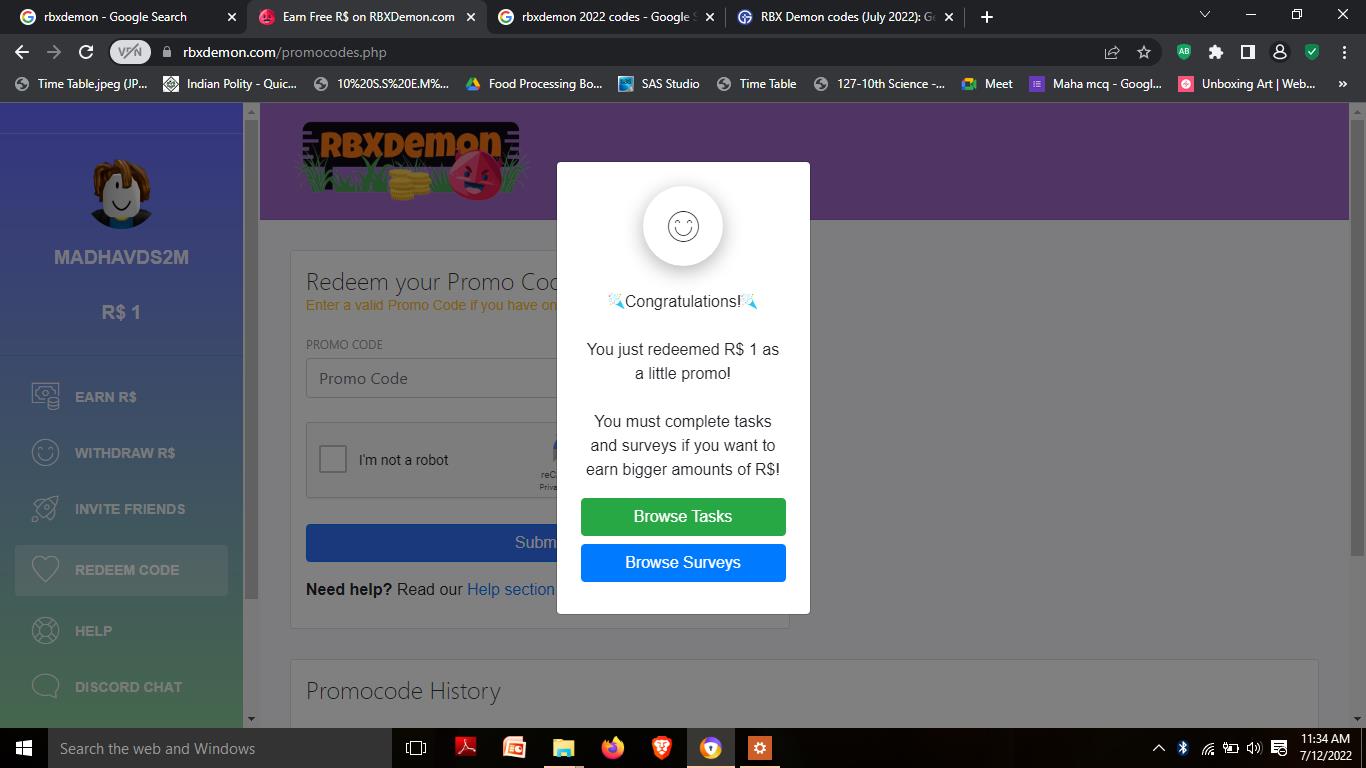Image resolution: width=1366 pixels, height=768 pixels.
Task: Click the Browse Tasks button
Action: coord(683,516)
